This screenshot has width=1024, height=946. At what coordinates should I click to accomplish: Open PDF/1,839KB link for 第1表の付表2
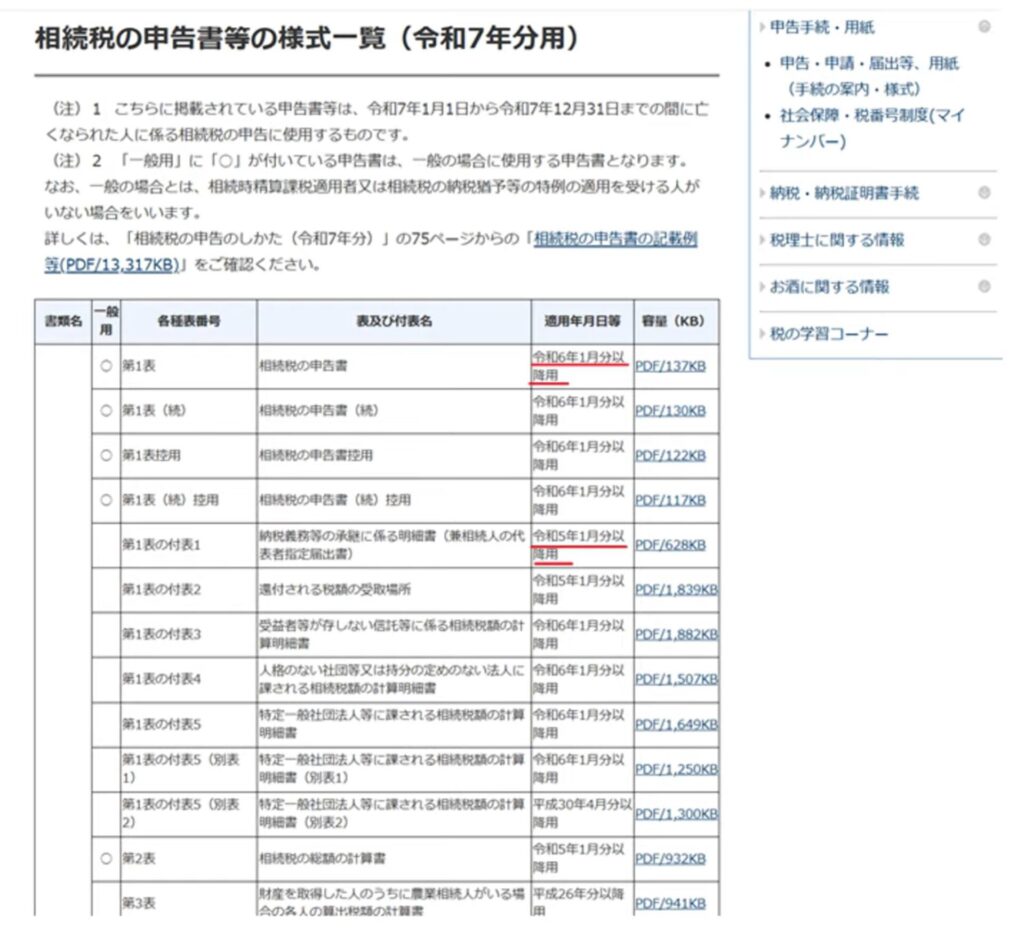676,589
